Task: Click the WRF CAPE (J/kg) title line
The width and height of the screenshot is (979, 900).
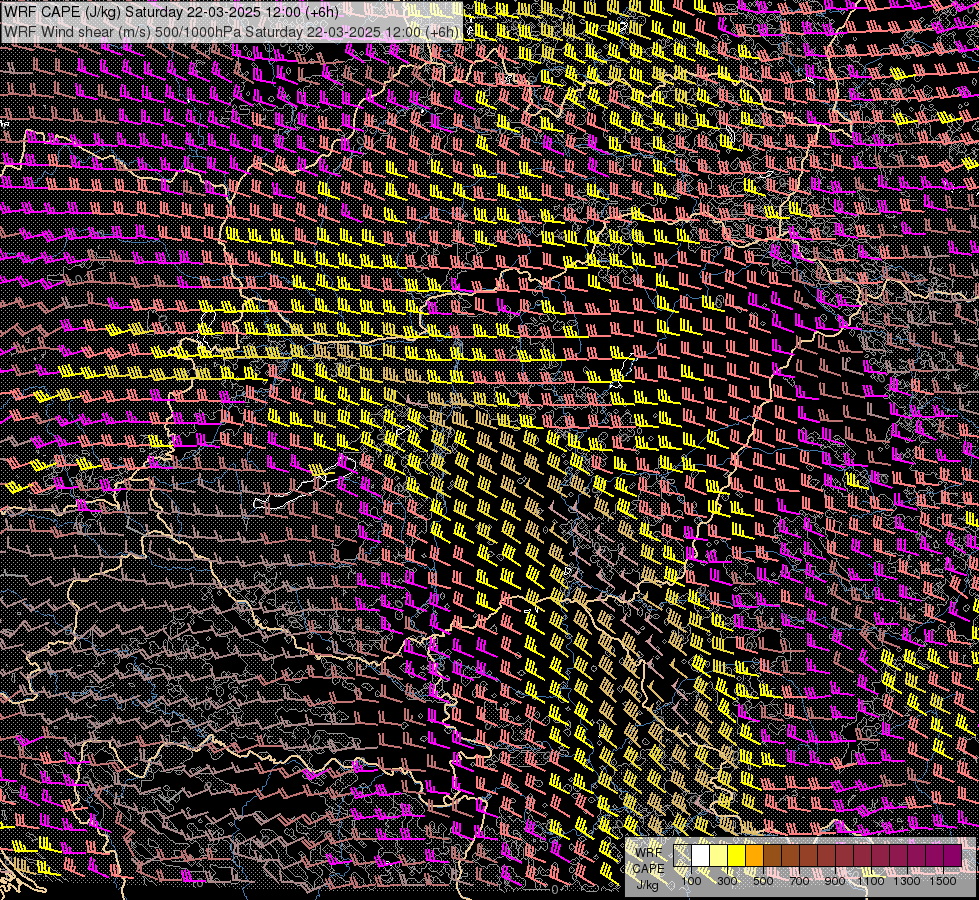Action: coord(172,11)
